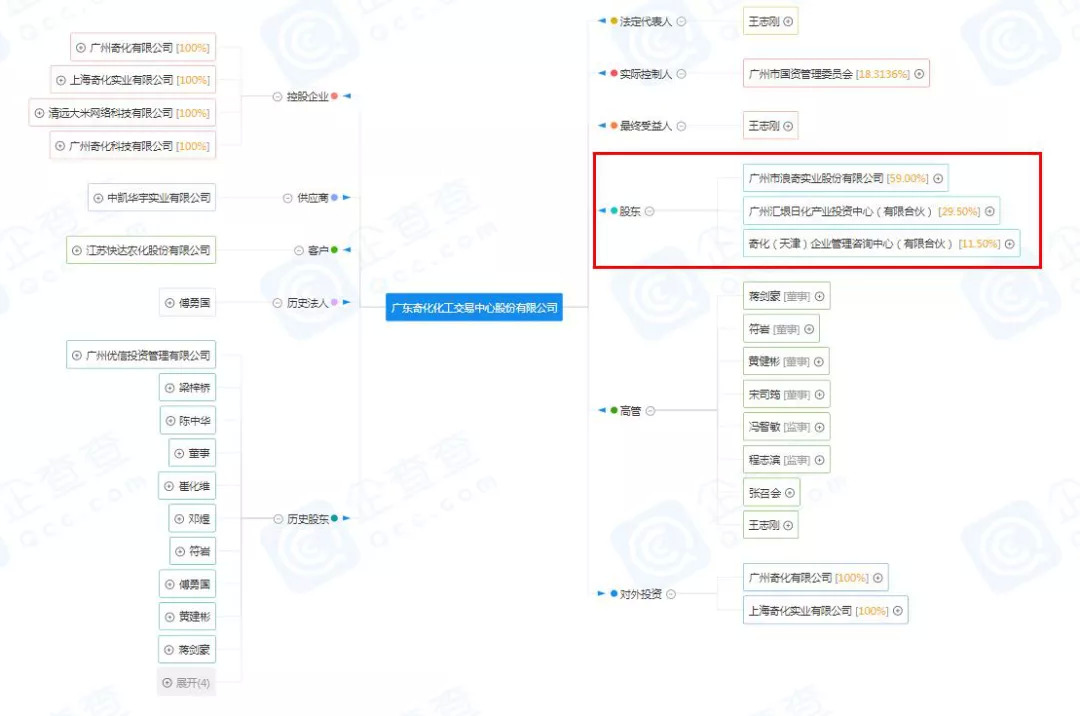This screenshot has height=716, width=1080.
Task: Expand 上海奇化实业有限公司 node under 对外投资
Action: (897, 611)
